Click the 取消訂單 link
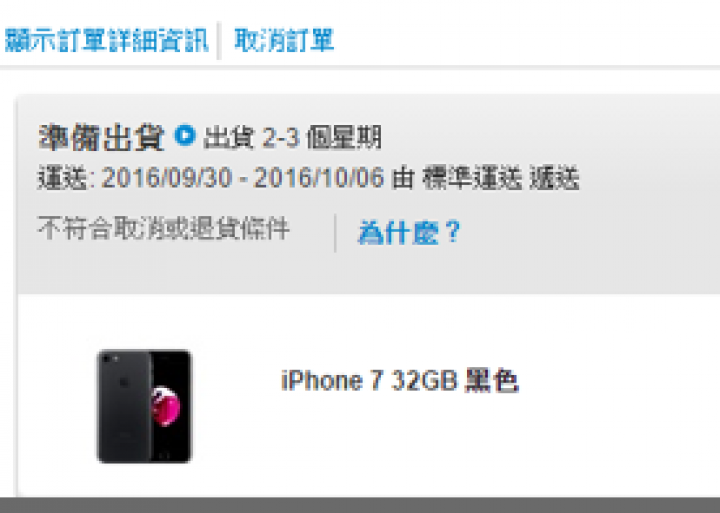Screen dimensions: 720x513 point(284,40)
